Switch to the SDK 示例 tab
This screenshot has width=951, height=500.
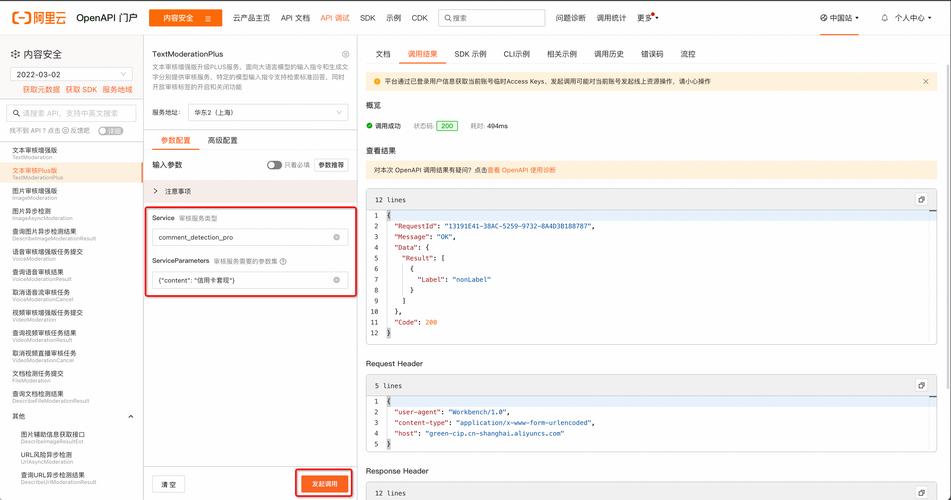coord(470,54)
